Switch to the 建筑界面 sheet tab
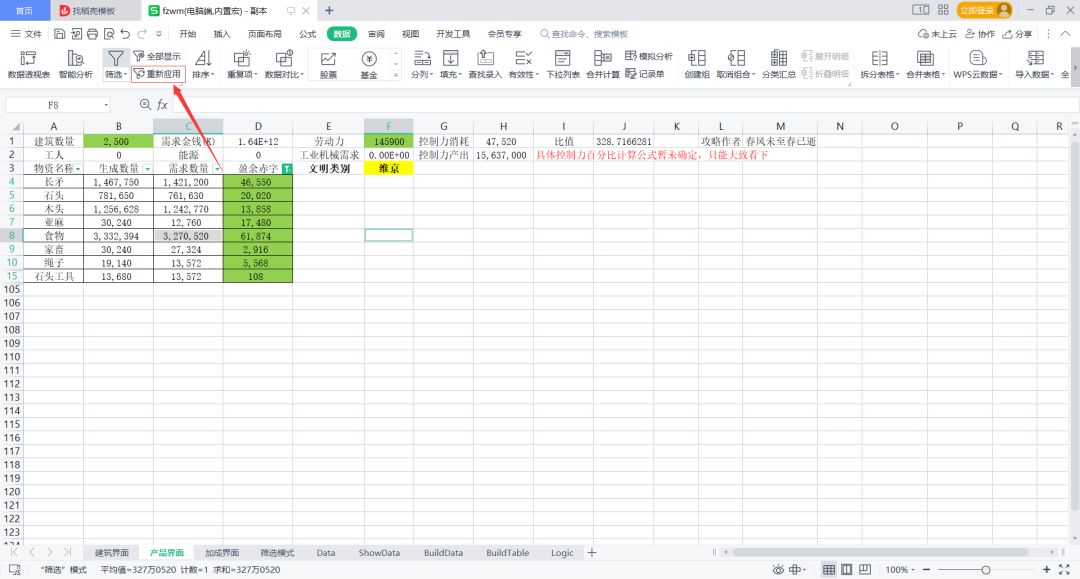 point(112,552)
